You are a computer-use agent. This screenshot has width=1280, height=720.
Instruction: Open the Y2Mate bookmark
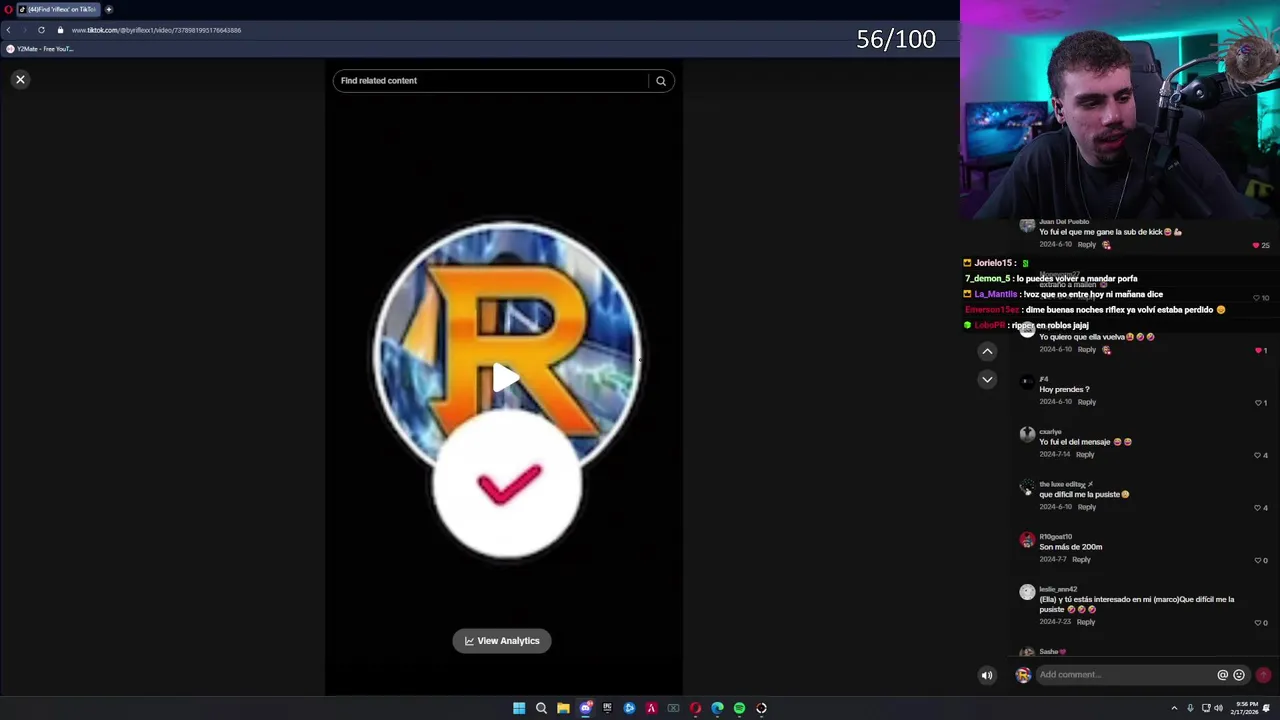click(x=40, y=49)
